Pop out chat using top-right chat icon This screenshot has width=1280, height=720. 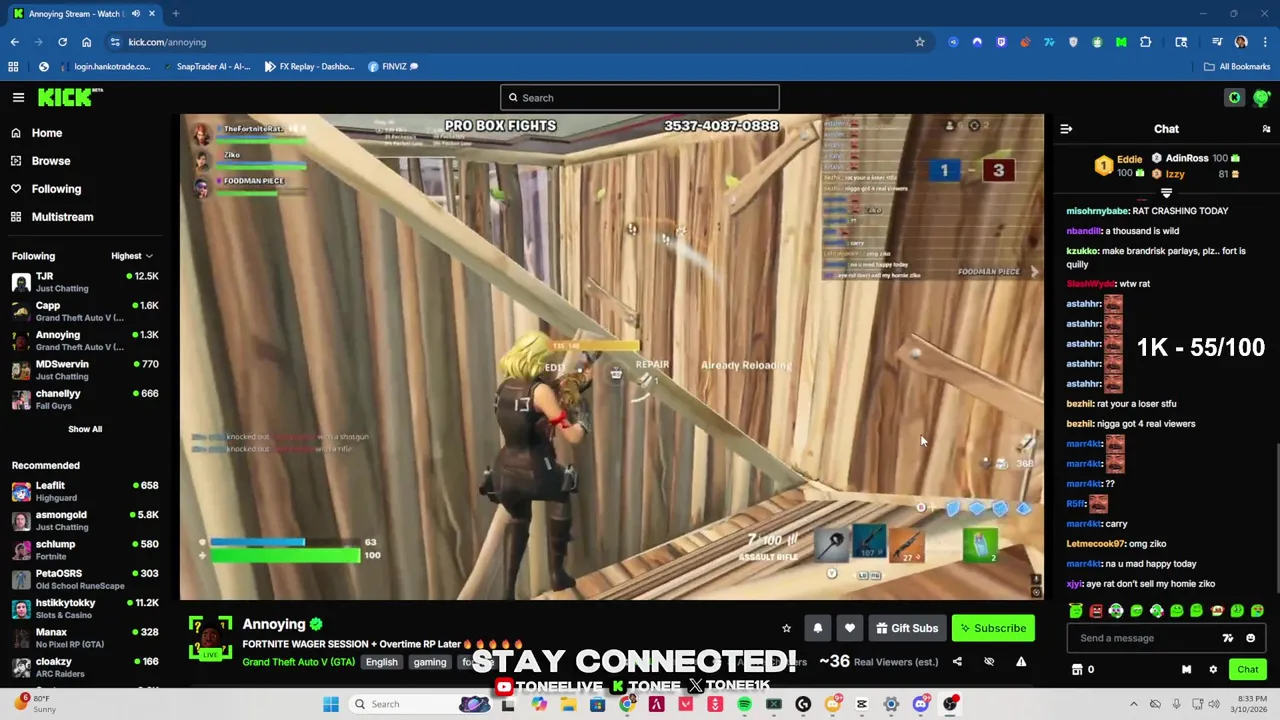[x=1266, y=129]
